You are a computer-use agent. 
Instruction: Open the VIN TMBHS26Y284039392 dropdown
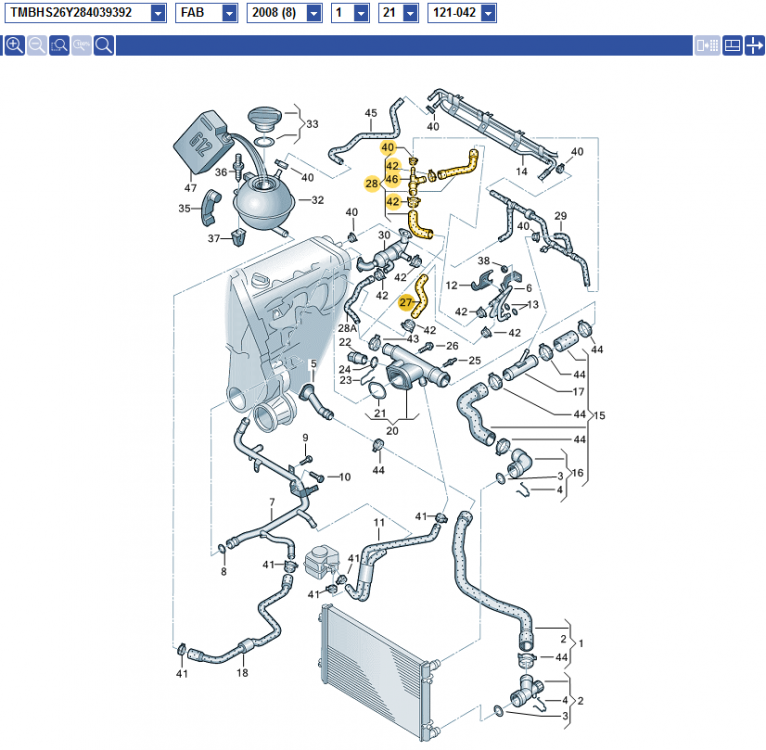pos(158,13)
